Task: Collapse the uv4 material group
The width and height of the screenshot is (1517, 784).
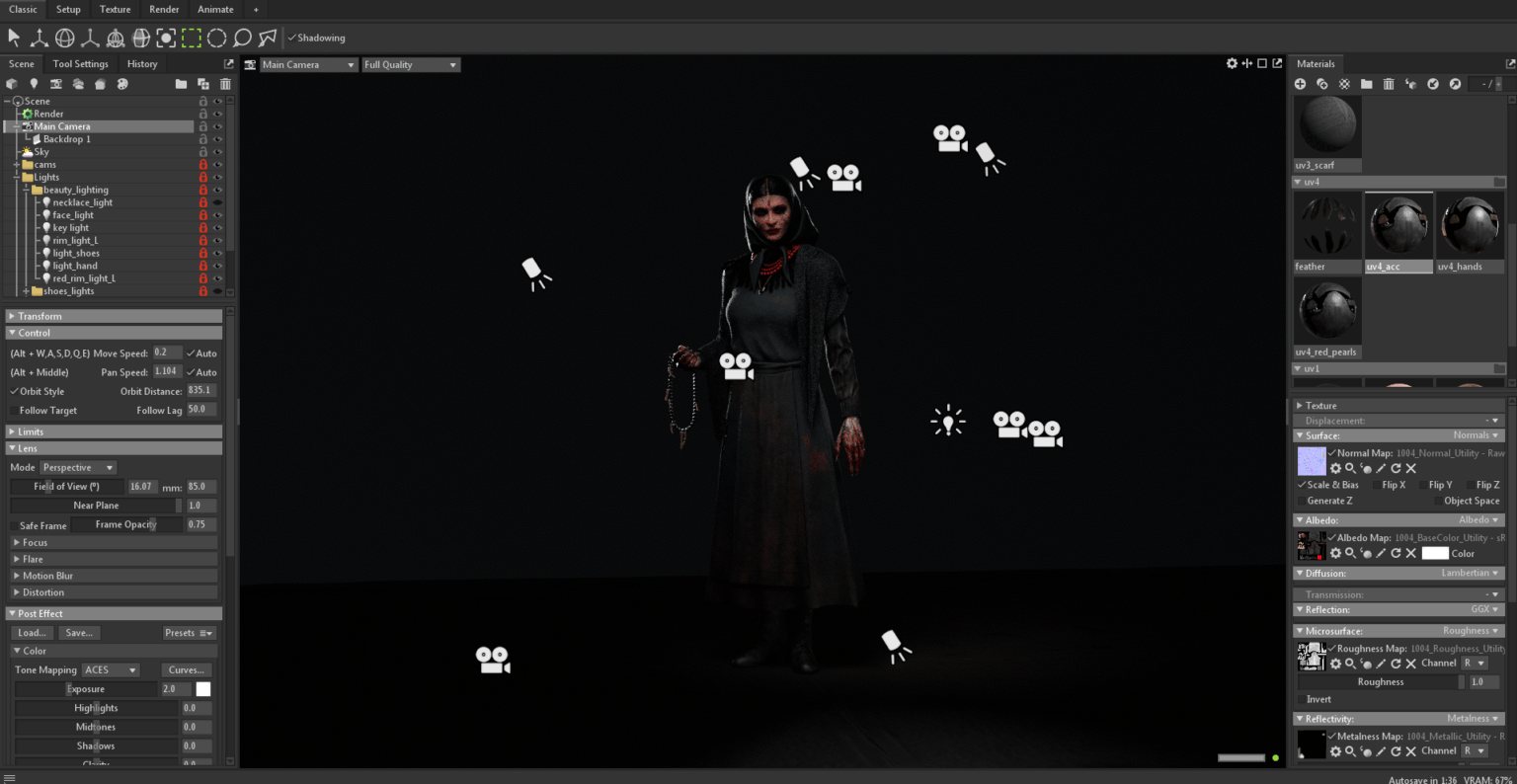Action: pos(1298,182)
